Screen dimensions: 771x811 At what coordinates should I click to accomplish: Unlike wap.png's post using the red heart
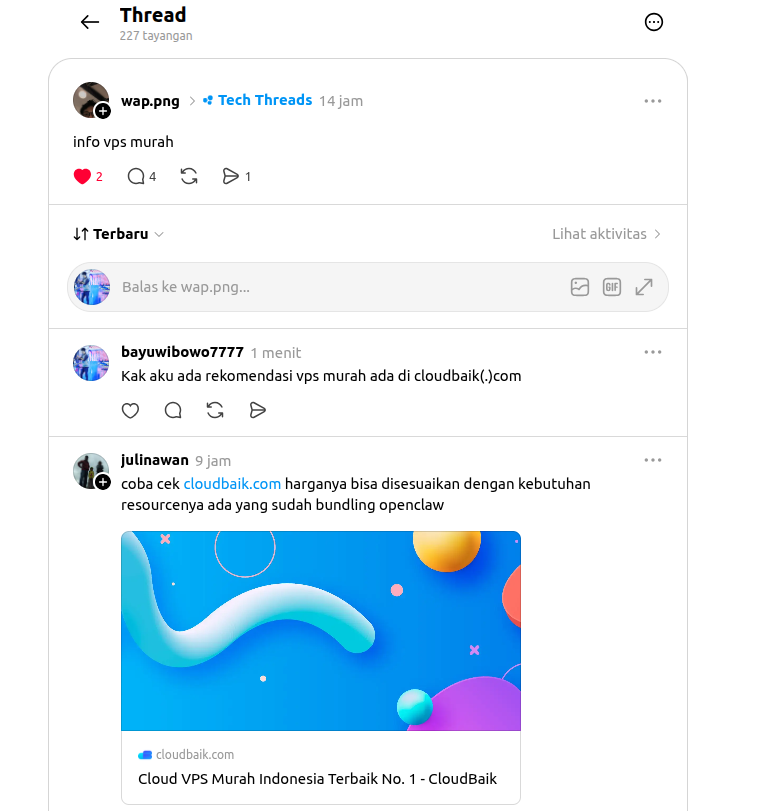82,176
